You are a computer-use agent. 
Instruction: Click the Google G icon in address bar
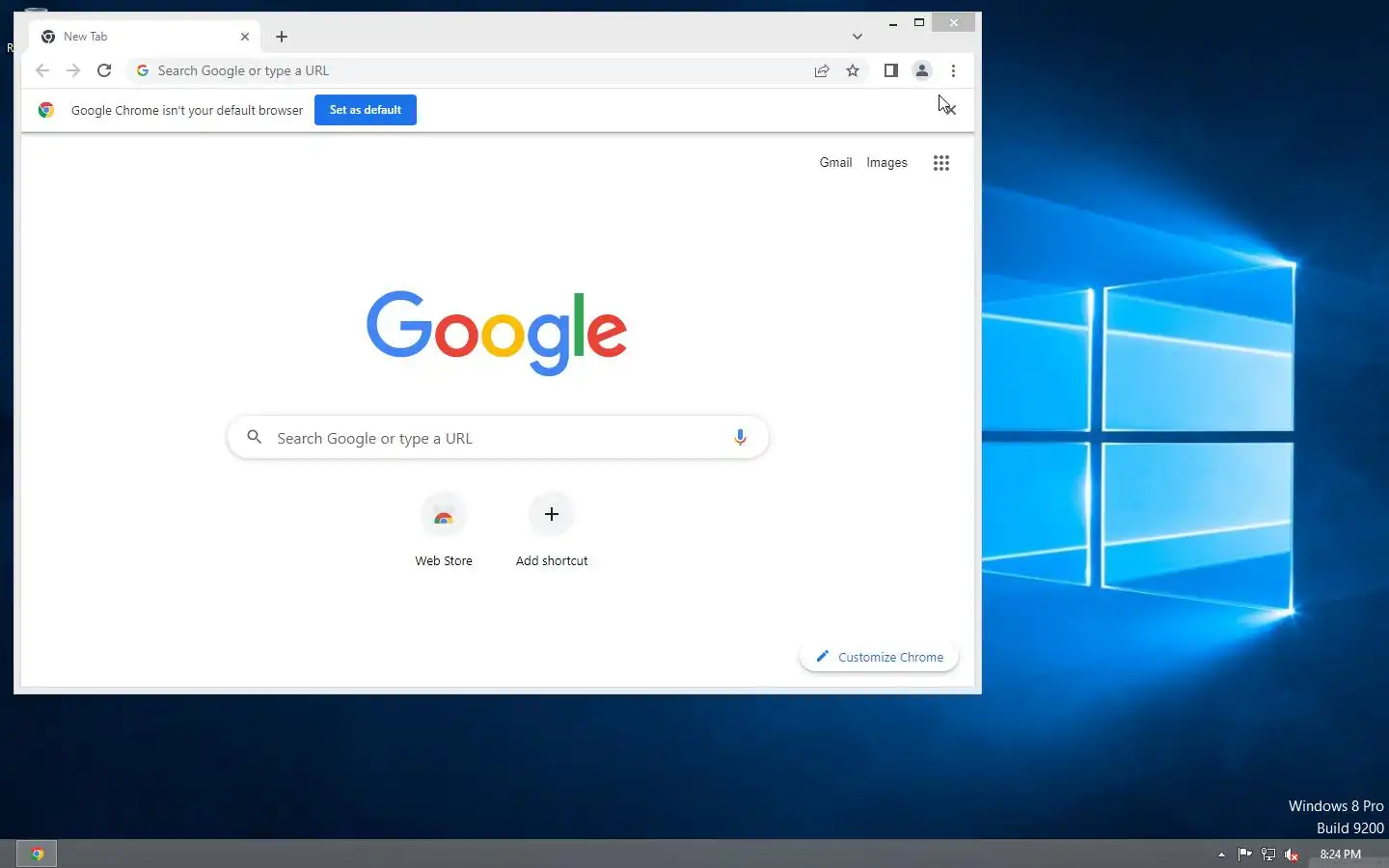coord(143,70)
